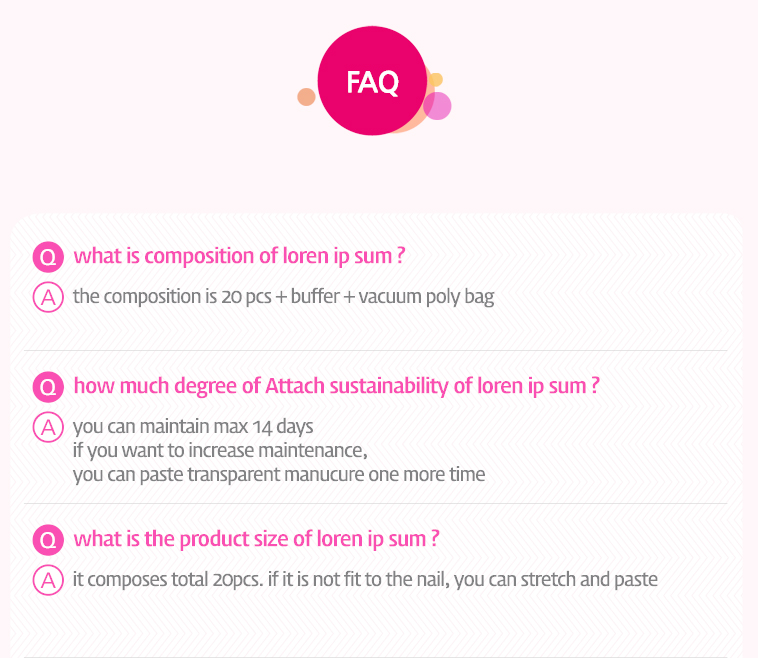Viewport: 758px width, 658px height.
Task: Click the transparent manucure answer line
Action: pyautogui.click(x=279, y=475)
